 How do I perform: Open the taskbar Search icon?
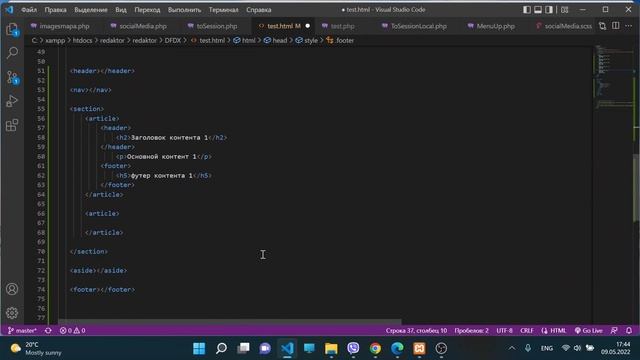point(221,348)
